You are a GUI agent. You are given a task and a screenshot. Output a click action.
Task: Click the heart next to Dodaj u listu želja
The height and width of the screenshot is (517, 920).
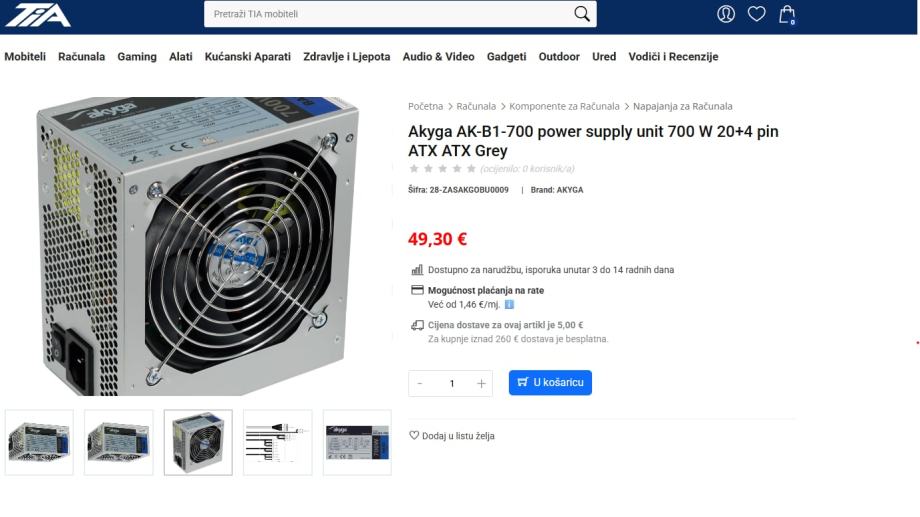[414, 435]
